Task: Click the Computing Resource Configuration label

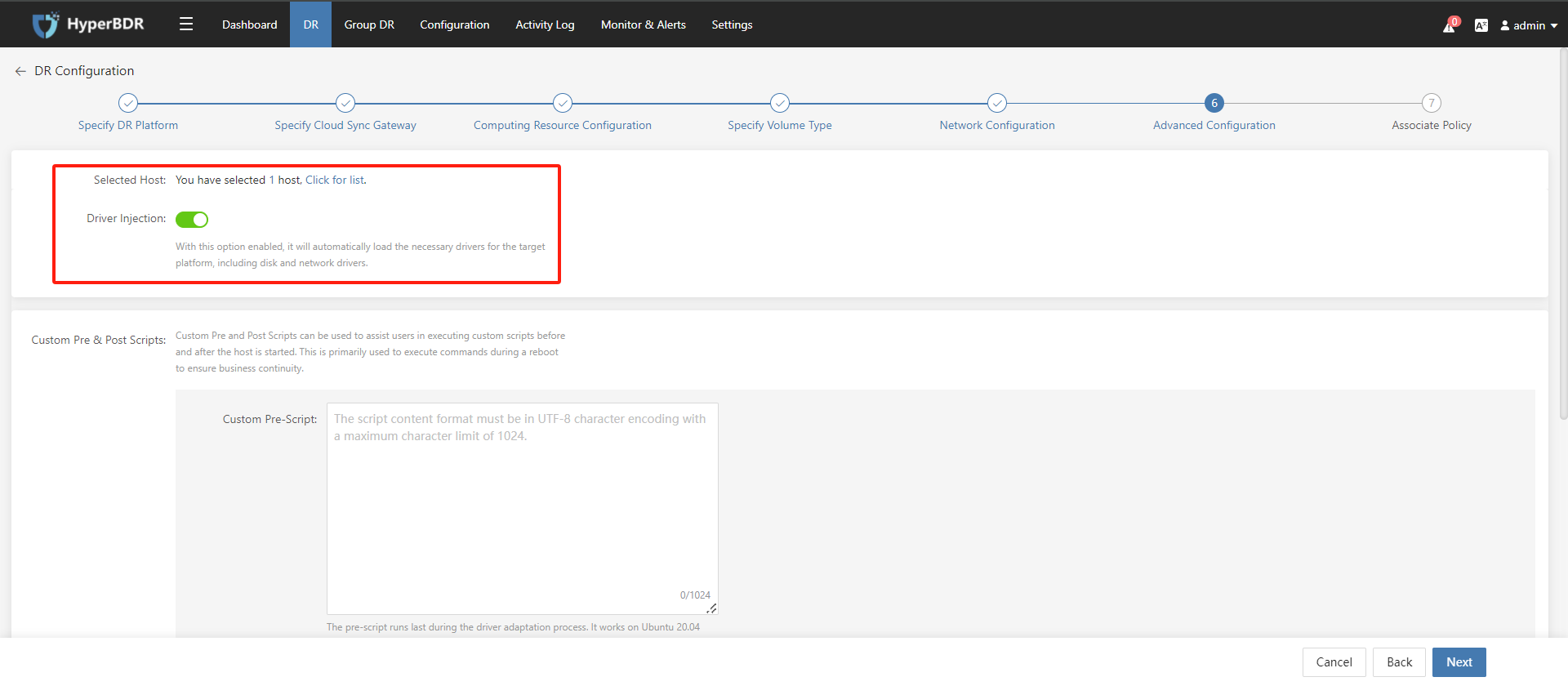Action: point(563,125)
